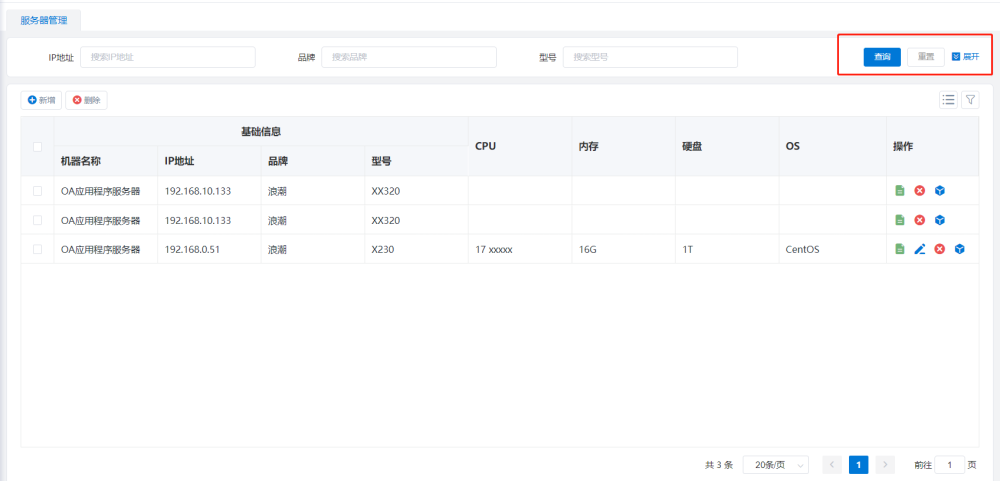Click the blue cube icon in the X230 row
The image size is (1000, 481).
959,249
